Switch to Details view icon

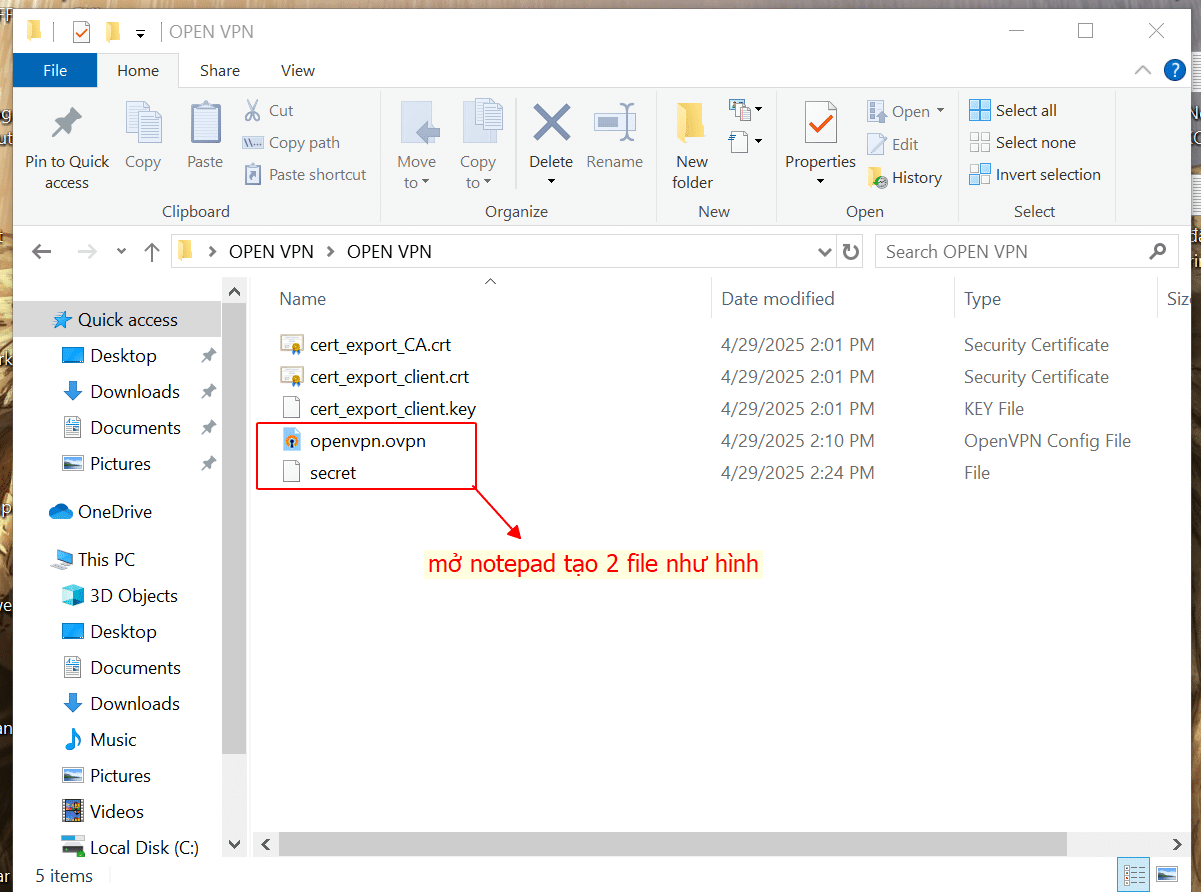coord(1134,873)
